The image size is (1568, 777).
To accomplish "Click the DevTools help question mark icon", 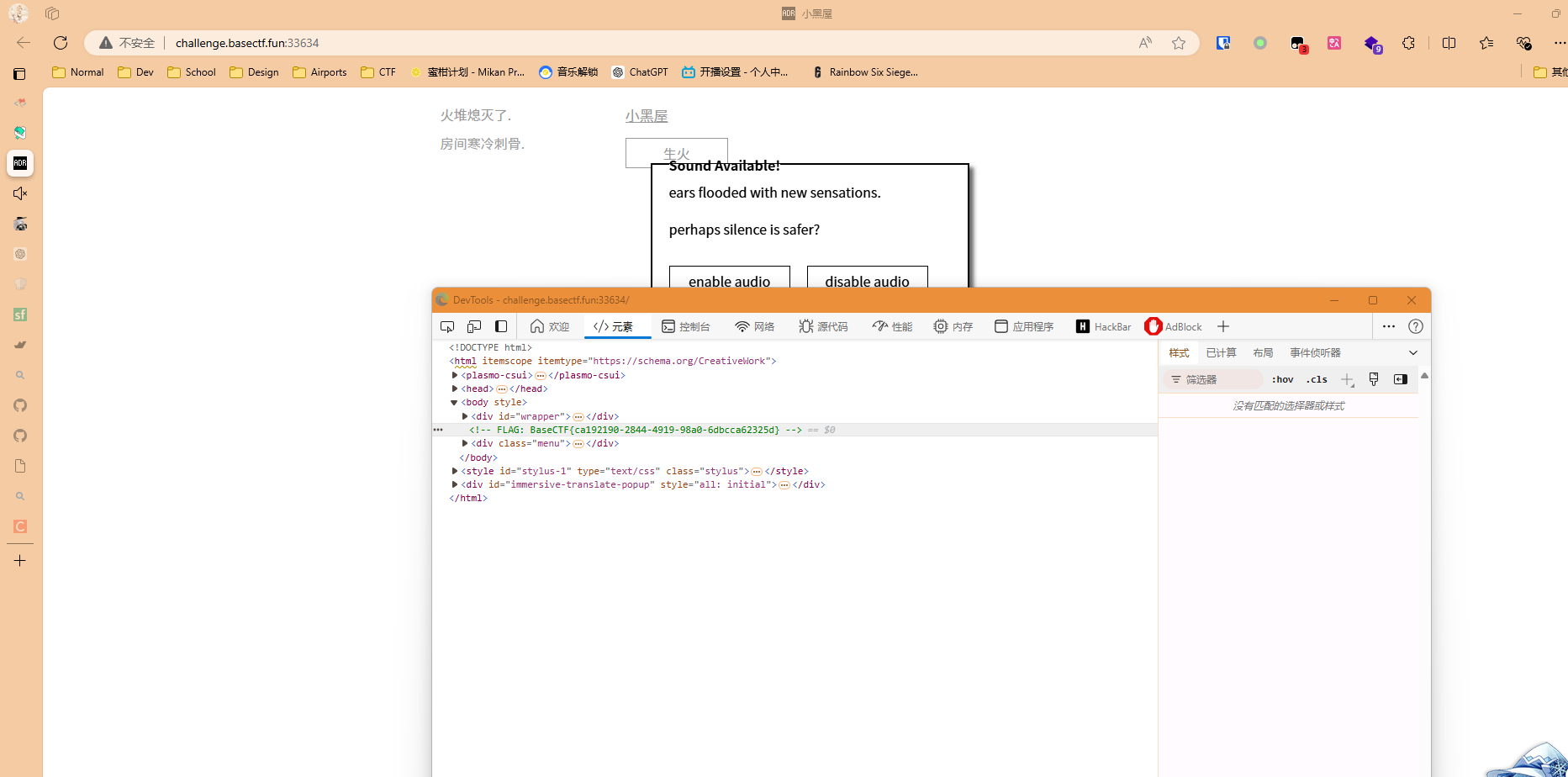I will tap(1416, 326).
